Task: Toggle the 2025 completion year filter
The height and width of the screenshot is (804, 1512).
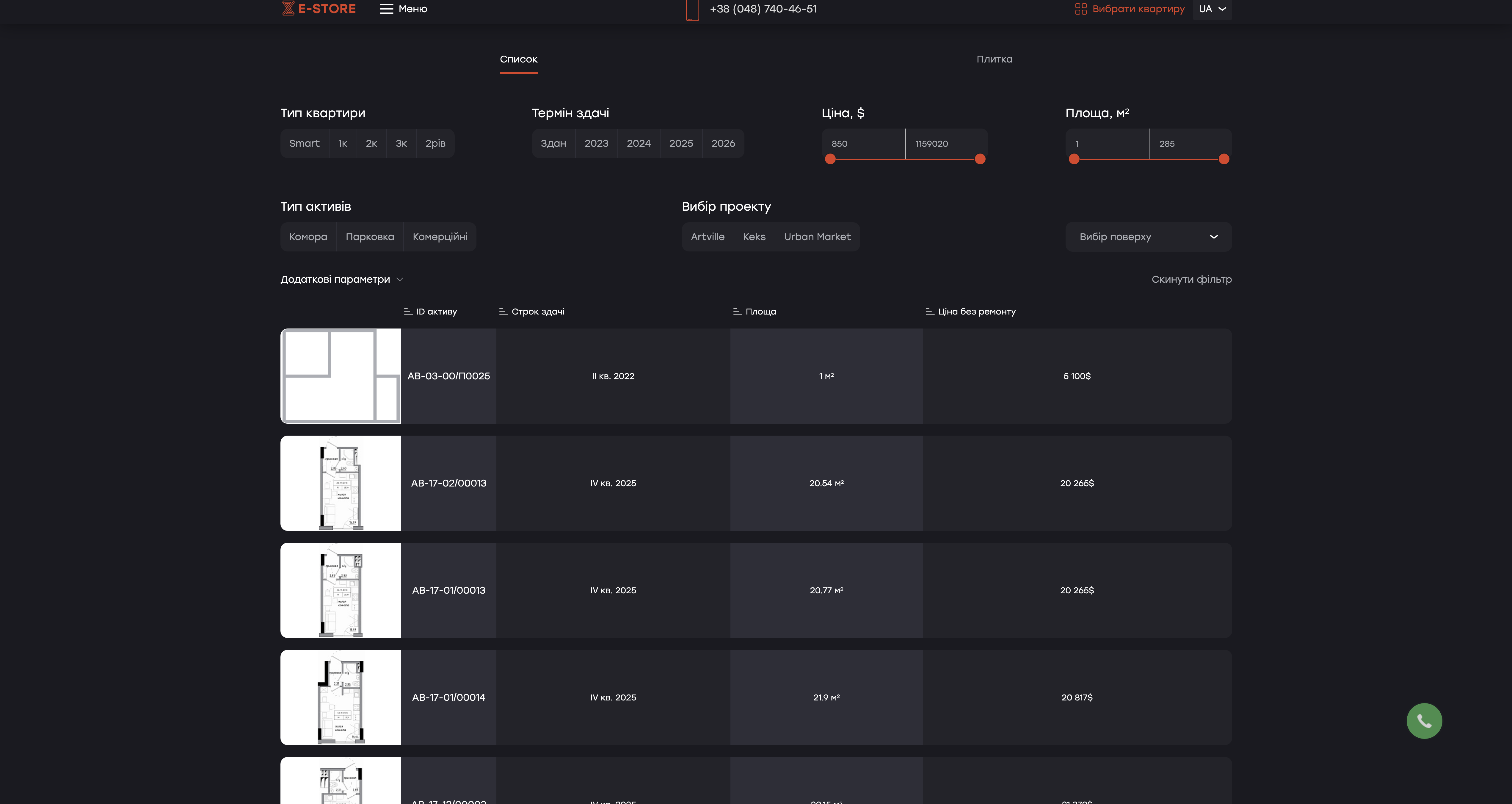Action: (681, 143)
